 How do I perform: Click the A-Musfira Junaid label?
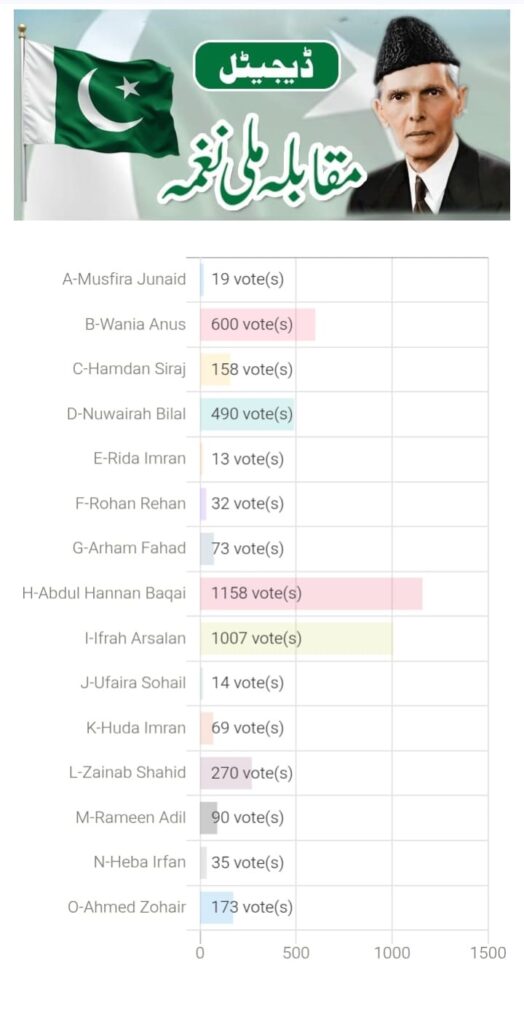click(124, 280)
